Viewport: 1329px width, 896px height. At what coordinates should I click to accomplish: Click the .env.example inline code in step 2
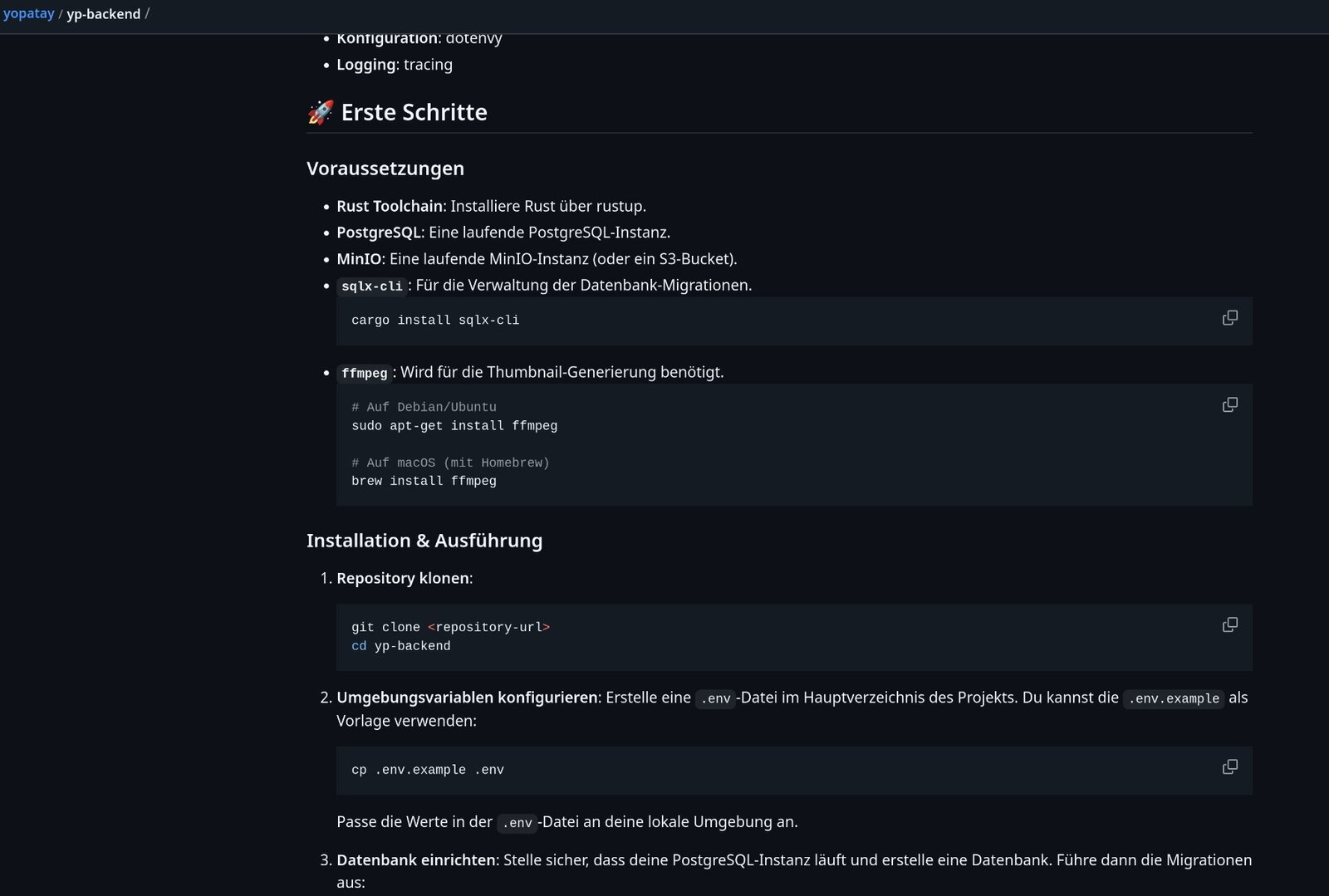[x=1174, y=698]
